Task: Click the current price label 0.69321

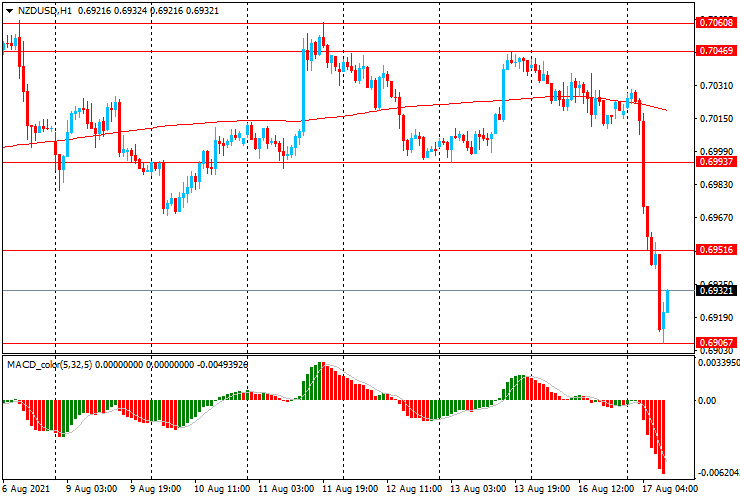Action: pos(716,290)
